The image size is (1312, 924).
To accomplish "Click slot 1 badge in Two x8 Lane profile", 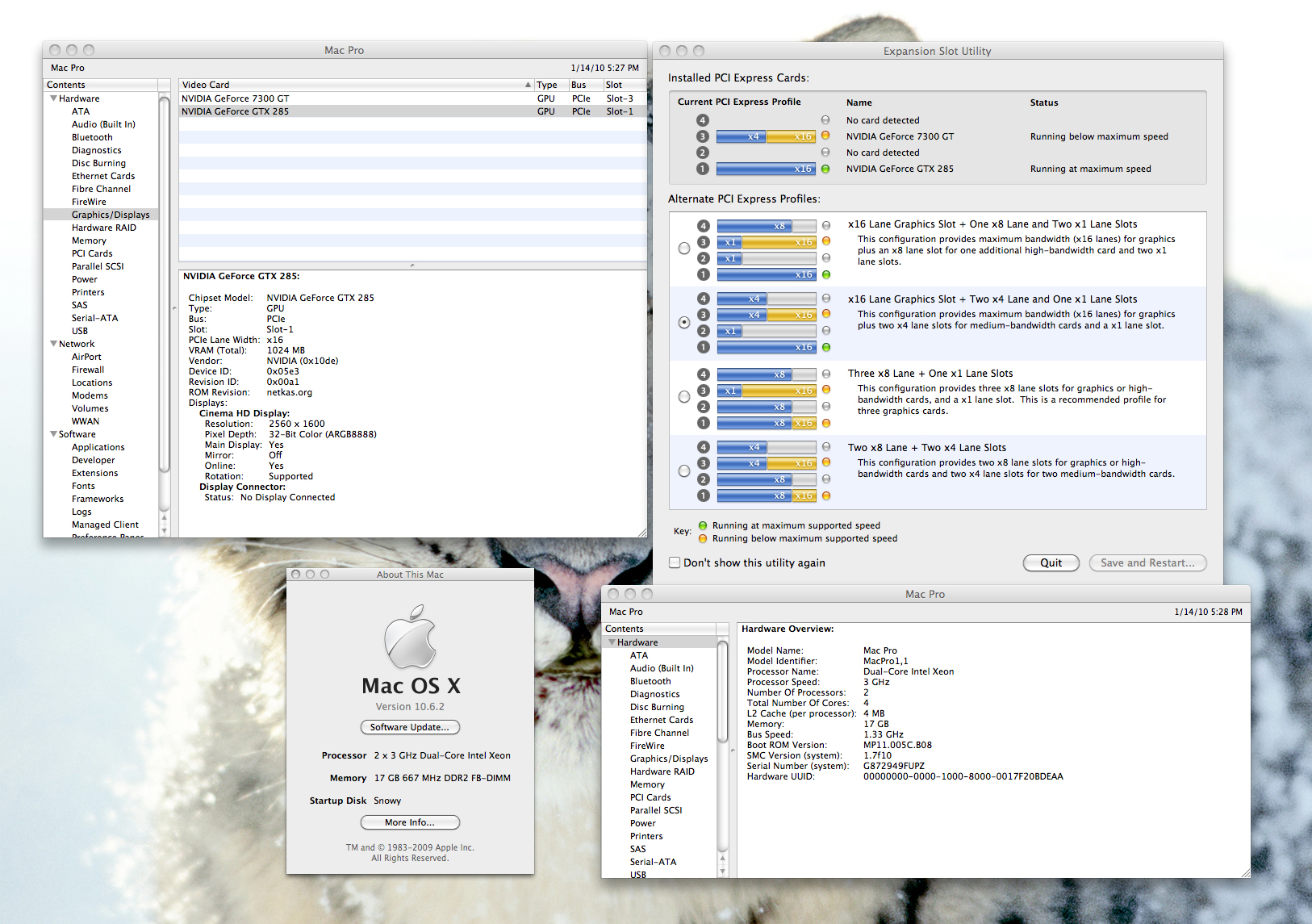I will tap(704, 495).
